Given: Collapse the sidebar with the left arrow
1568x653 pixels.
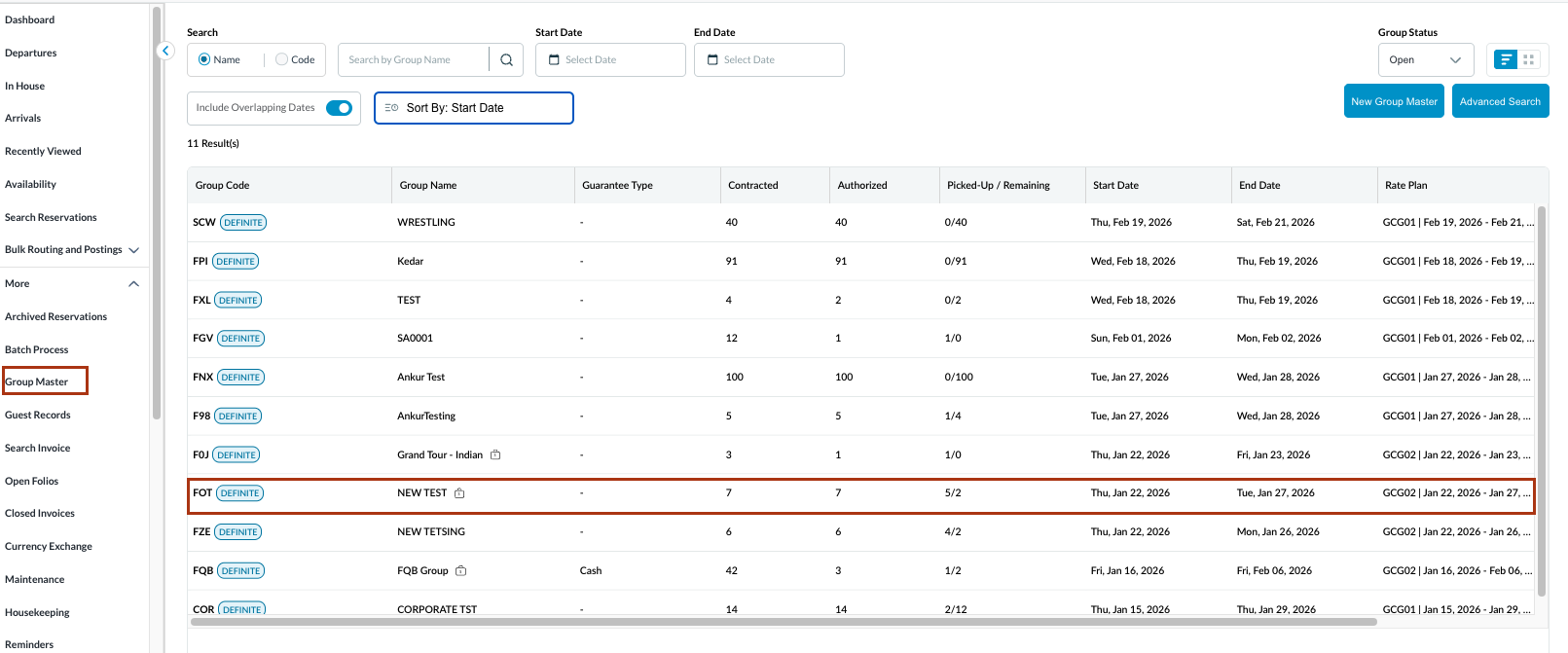Looking at the screenshot, I should 165,51.
